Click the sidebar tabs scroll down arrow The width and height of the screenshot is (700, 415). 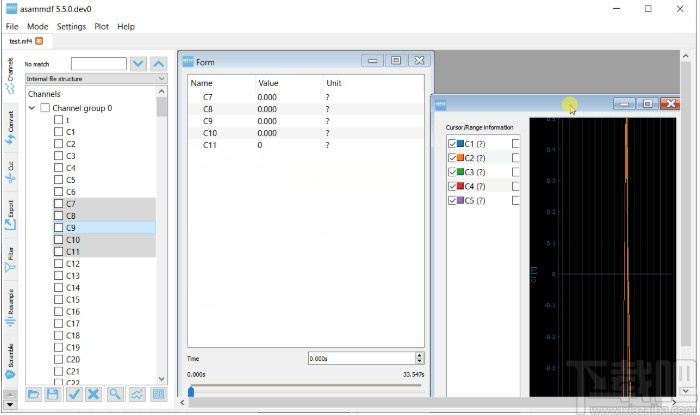coord(10,405)
